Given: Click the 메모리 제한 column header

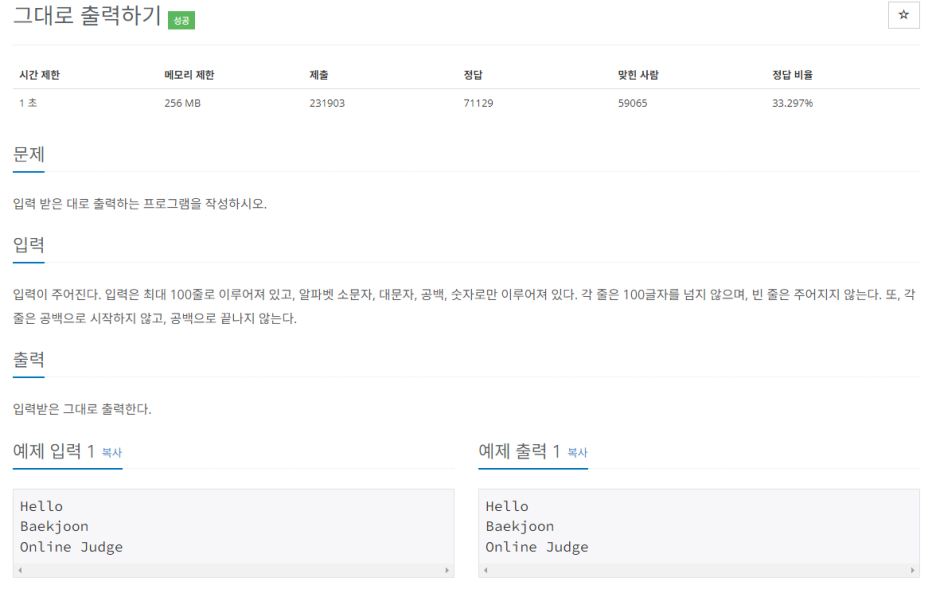Looking at the screenshot, I should click(x=189, y=75).
